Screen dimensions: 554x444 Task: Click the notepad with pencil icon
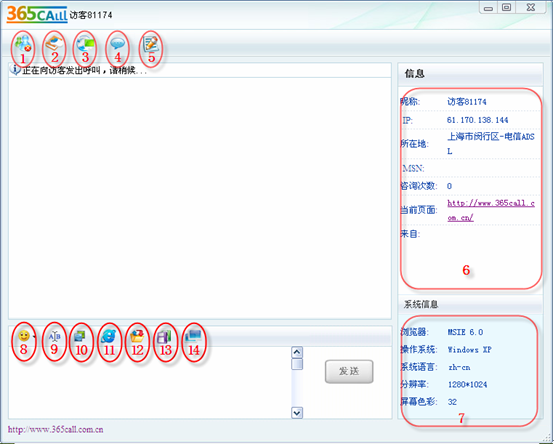click(x=151, y=44)
